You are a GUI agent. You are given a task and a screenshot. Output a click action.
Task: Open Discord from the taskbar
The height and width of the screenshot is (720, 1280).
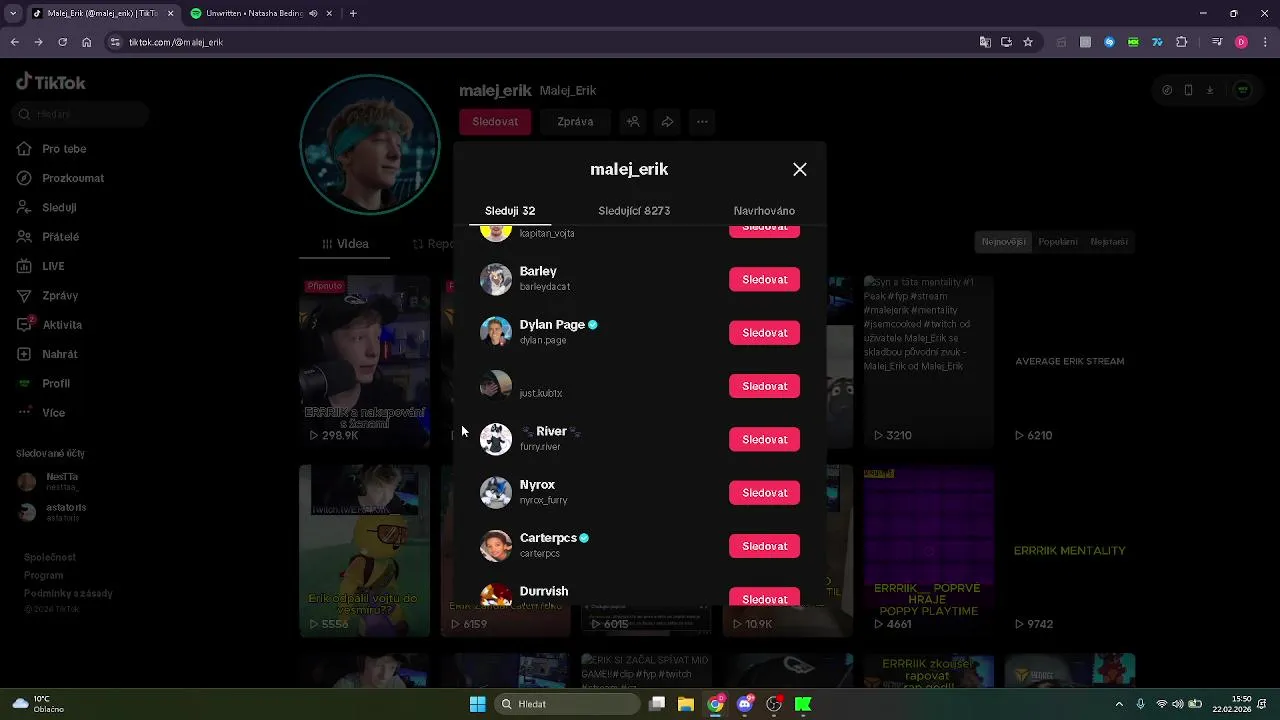pos(745,704)
